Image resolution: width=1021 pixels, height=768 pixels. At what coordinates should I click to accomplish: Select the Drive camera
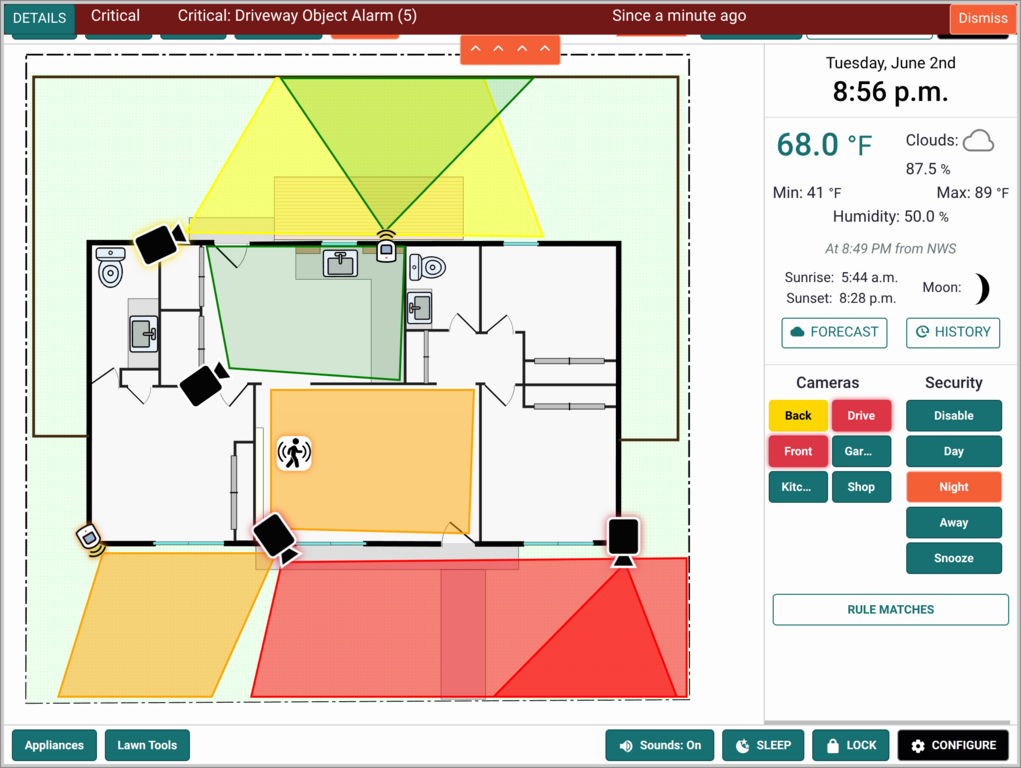861,416
